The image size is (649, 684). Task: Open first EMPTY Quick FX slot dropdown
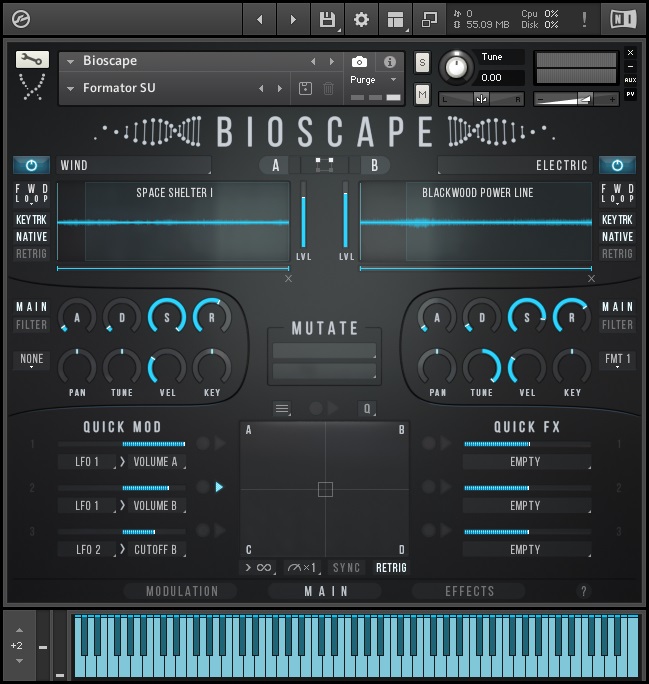[x=527, y=462]
